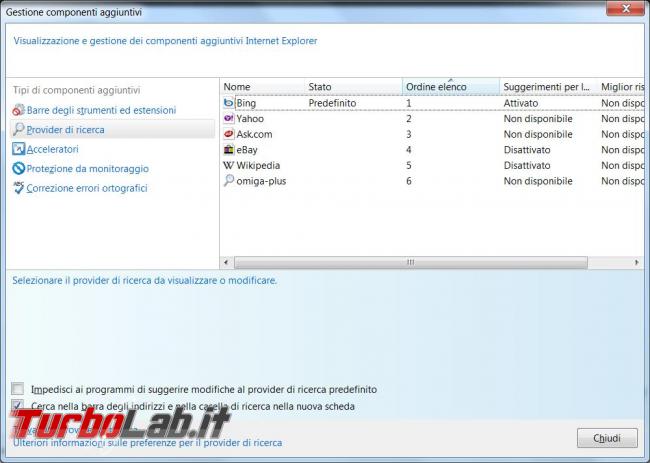Sort by Suggerimenti per l... column
The height and width of the screenshot is (463, 650).
[x=548, y=87]
